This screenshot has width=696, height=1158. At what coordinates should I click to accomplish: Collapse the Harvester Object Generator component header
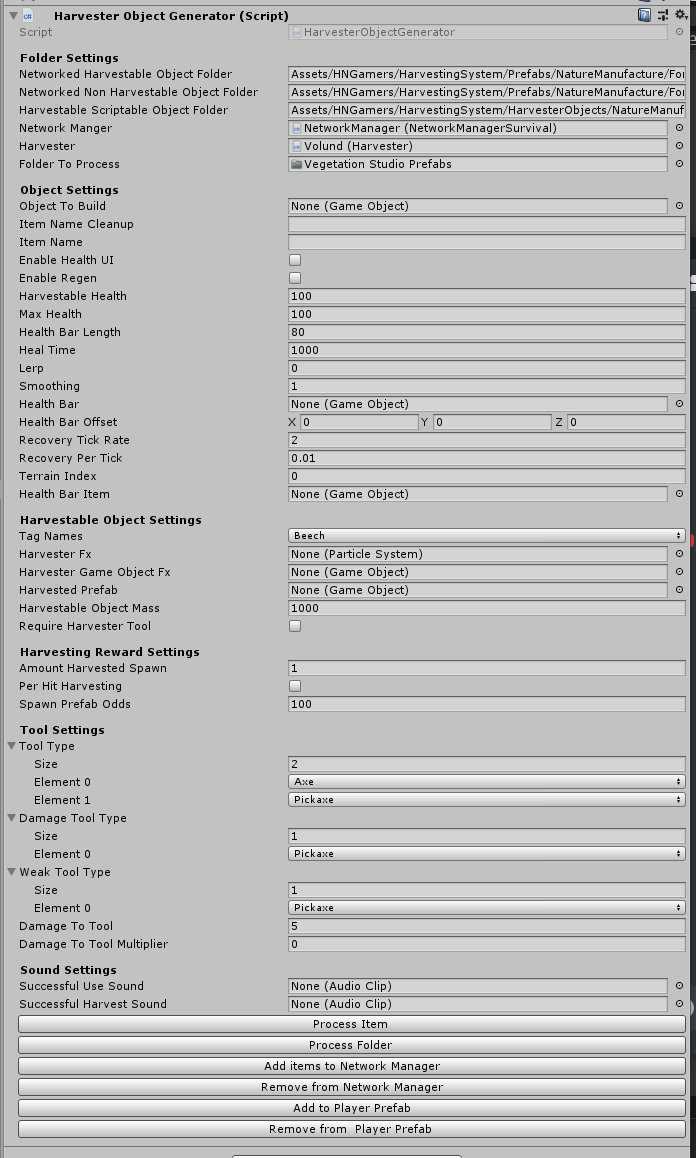pyautogui.click(x=12, y=15)
